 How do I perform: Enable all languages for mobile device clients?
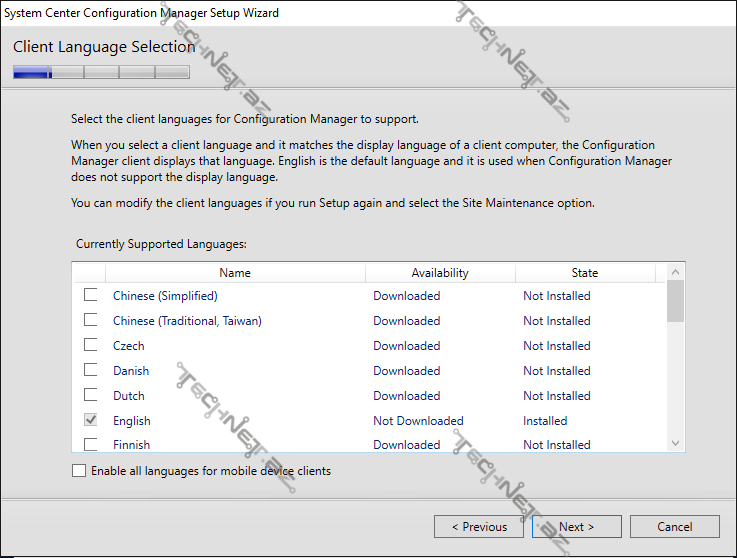coord(80,471)
